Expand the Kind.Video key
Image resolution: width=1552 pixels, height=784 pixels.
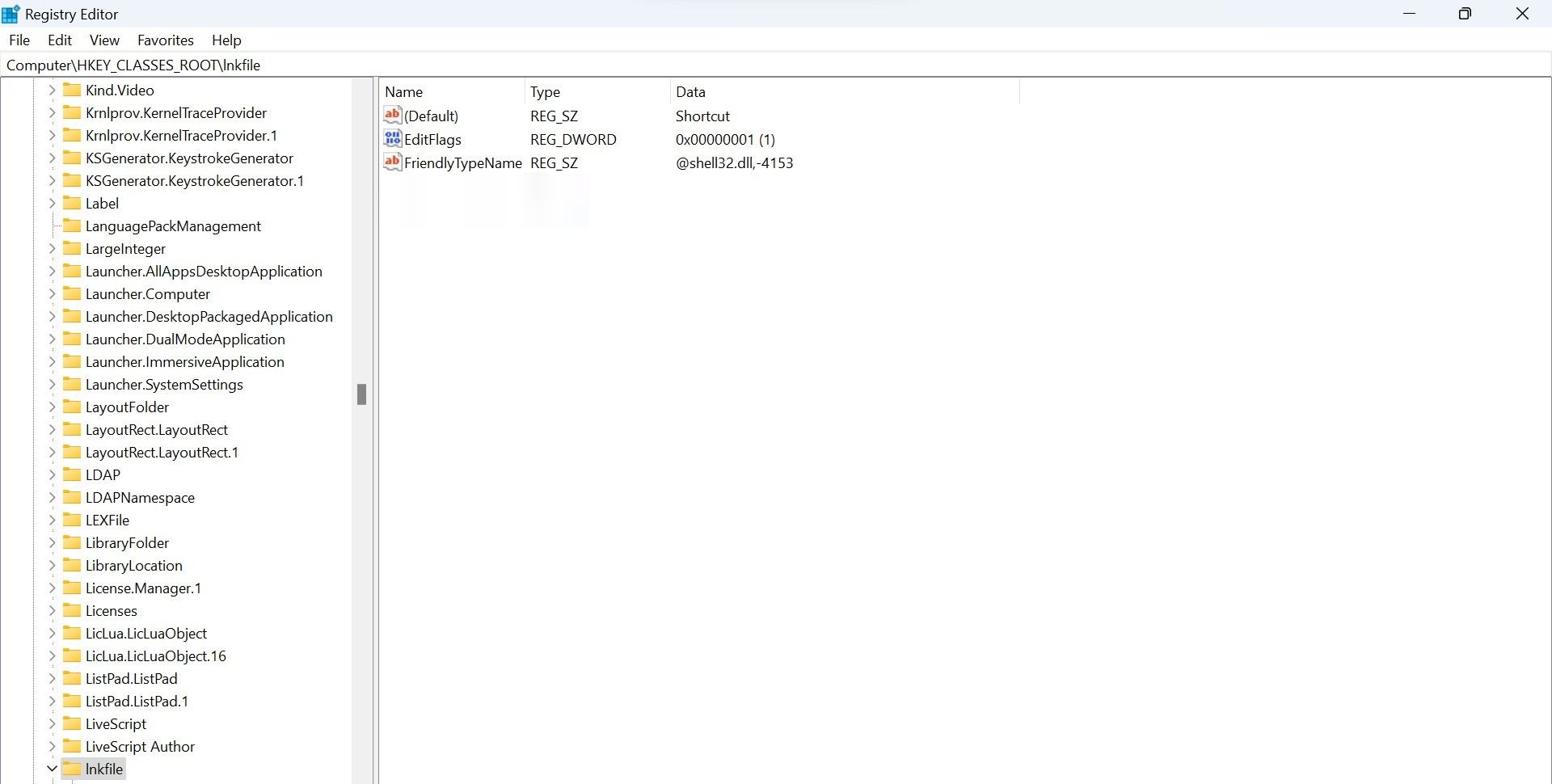click(x=52, y=90)
